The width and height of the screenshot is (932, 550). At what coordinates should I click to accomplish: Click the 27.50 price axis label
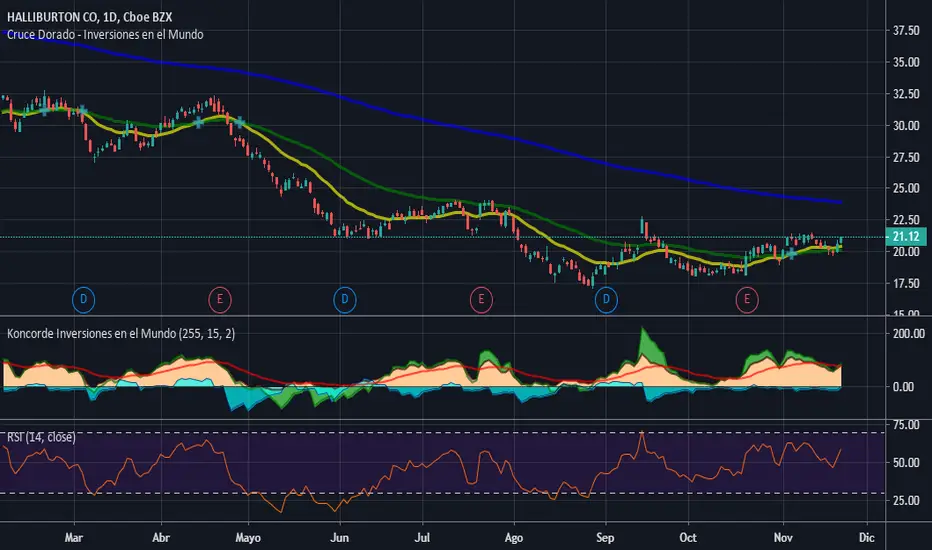[x=906, y=157]
